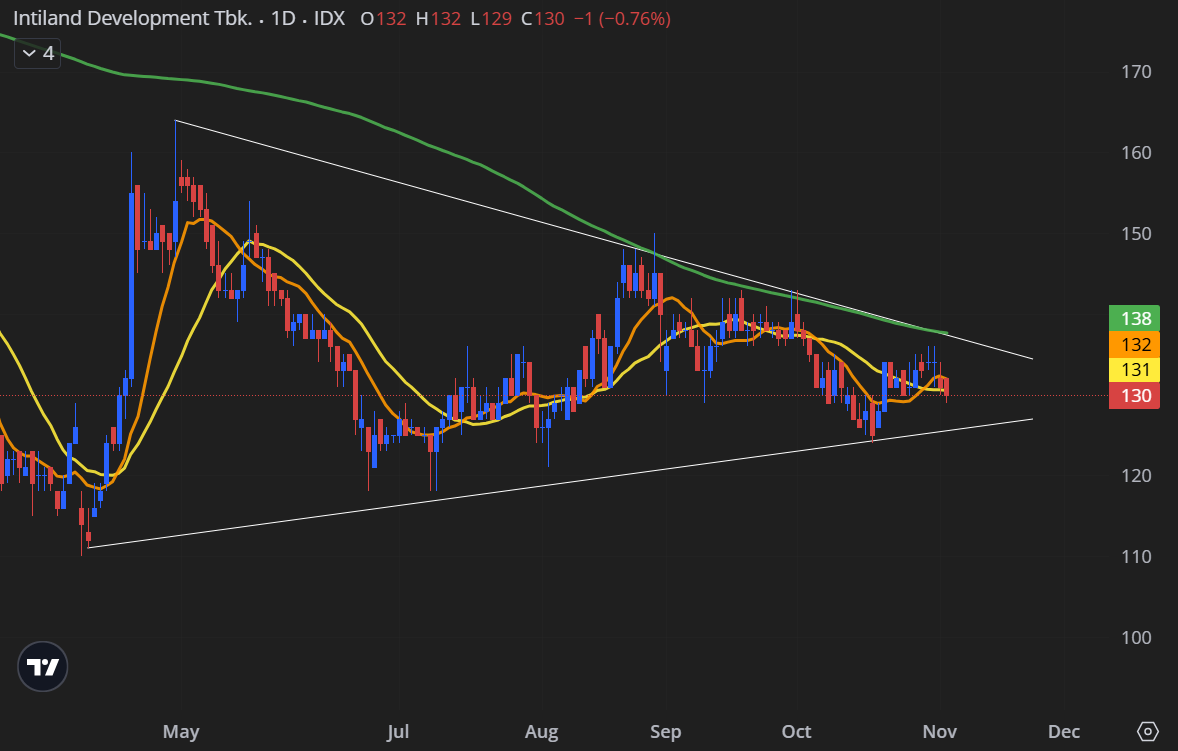Select the orange 132 price label
Image resolution: width=1178 pixels, height=751 pixels.
[1134, 345]
